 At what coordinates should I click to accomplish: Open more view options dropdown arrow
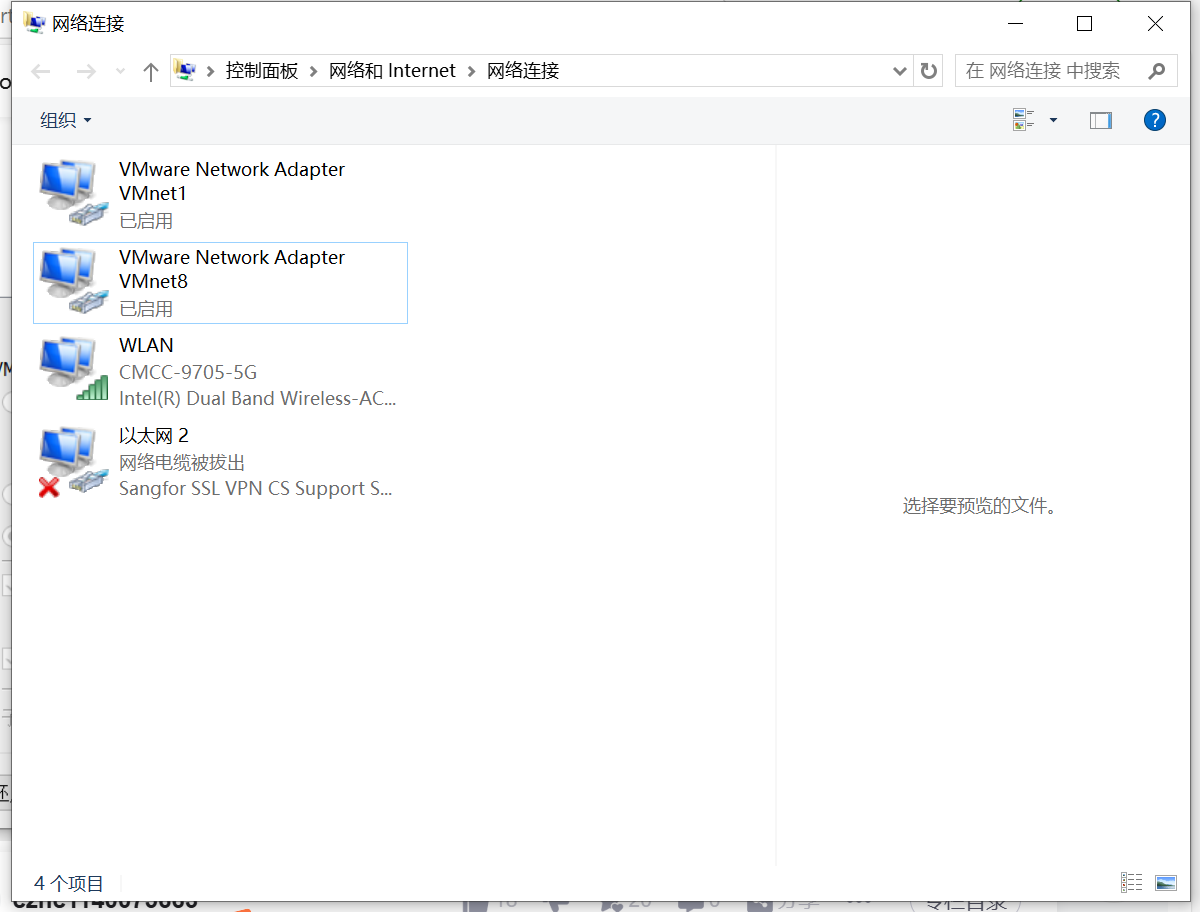point(1053,120)
